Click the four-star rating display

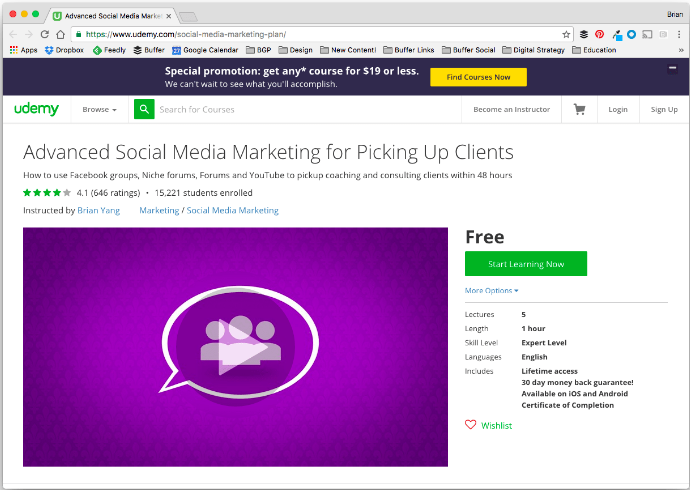[x=47, y=192]
